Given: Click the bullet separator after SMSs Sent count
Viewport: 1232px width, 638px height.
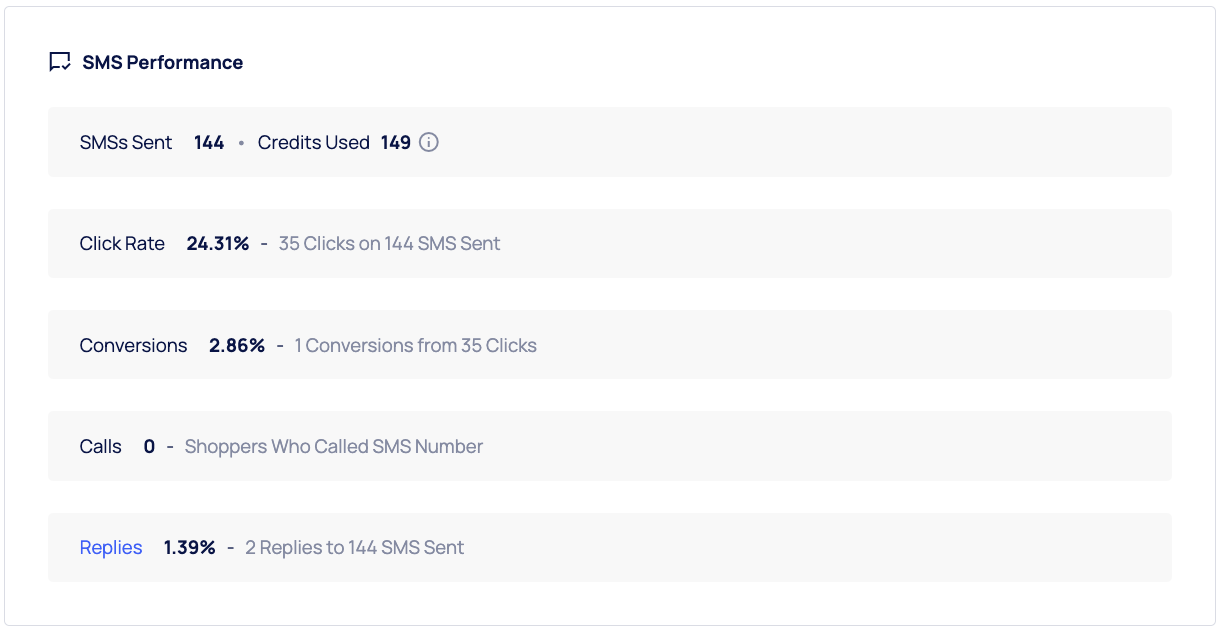Looking at the screenshot, I should point(241,143).
